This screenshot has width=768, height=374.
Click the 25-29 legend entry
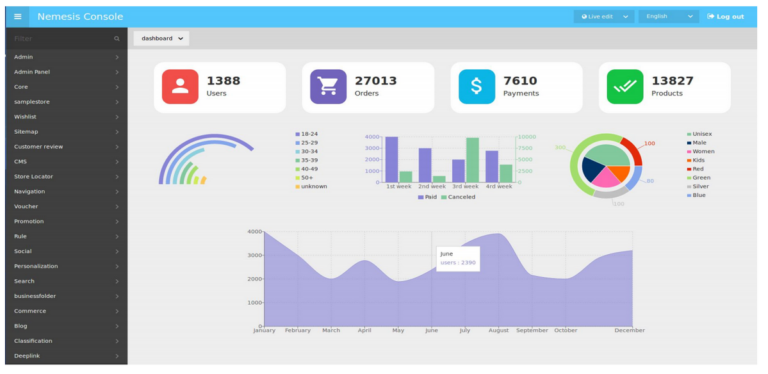pos(307,143)
